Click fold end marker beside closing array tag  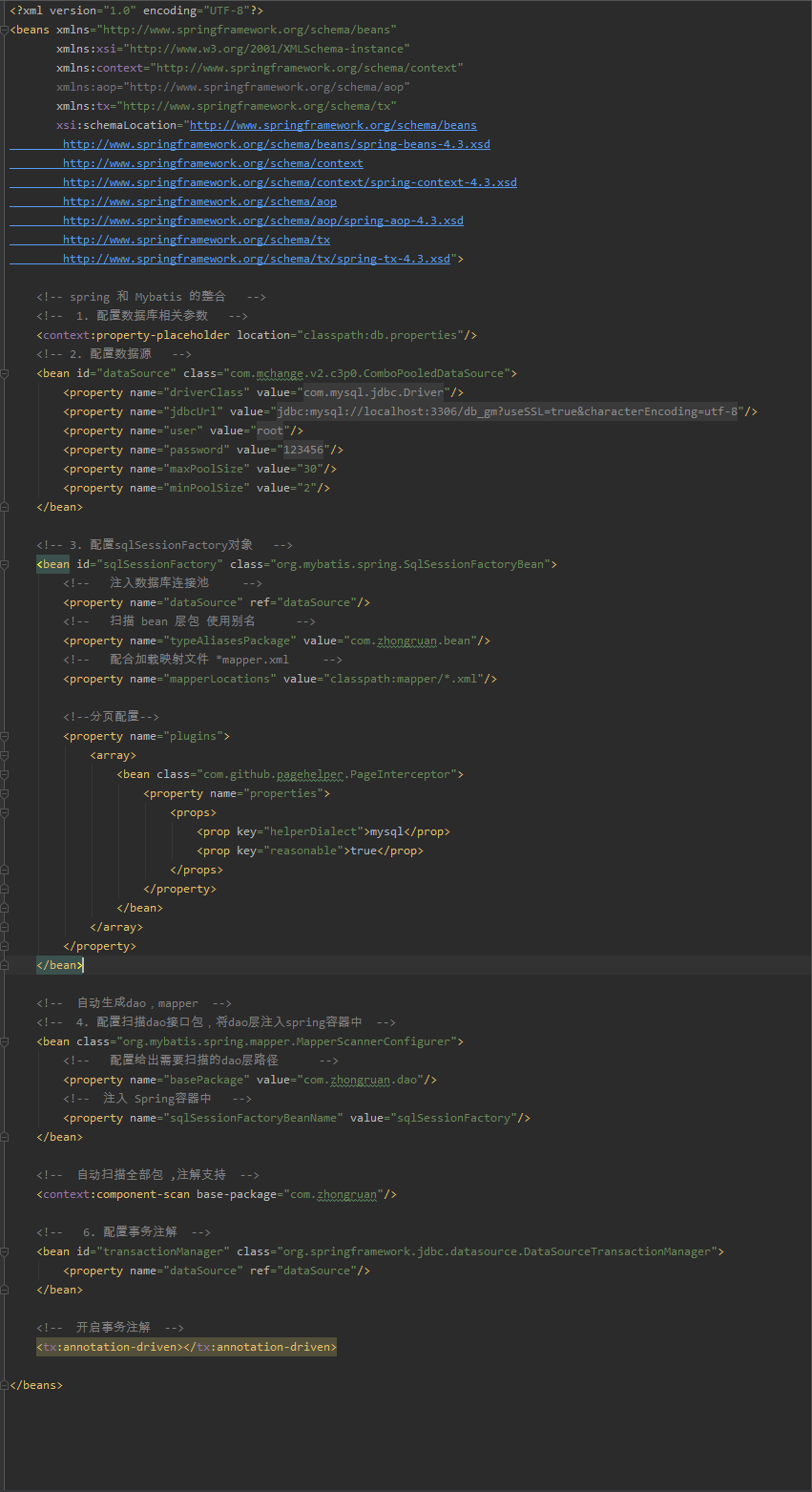click(4, 927)
